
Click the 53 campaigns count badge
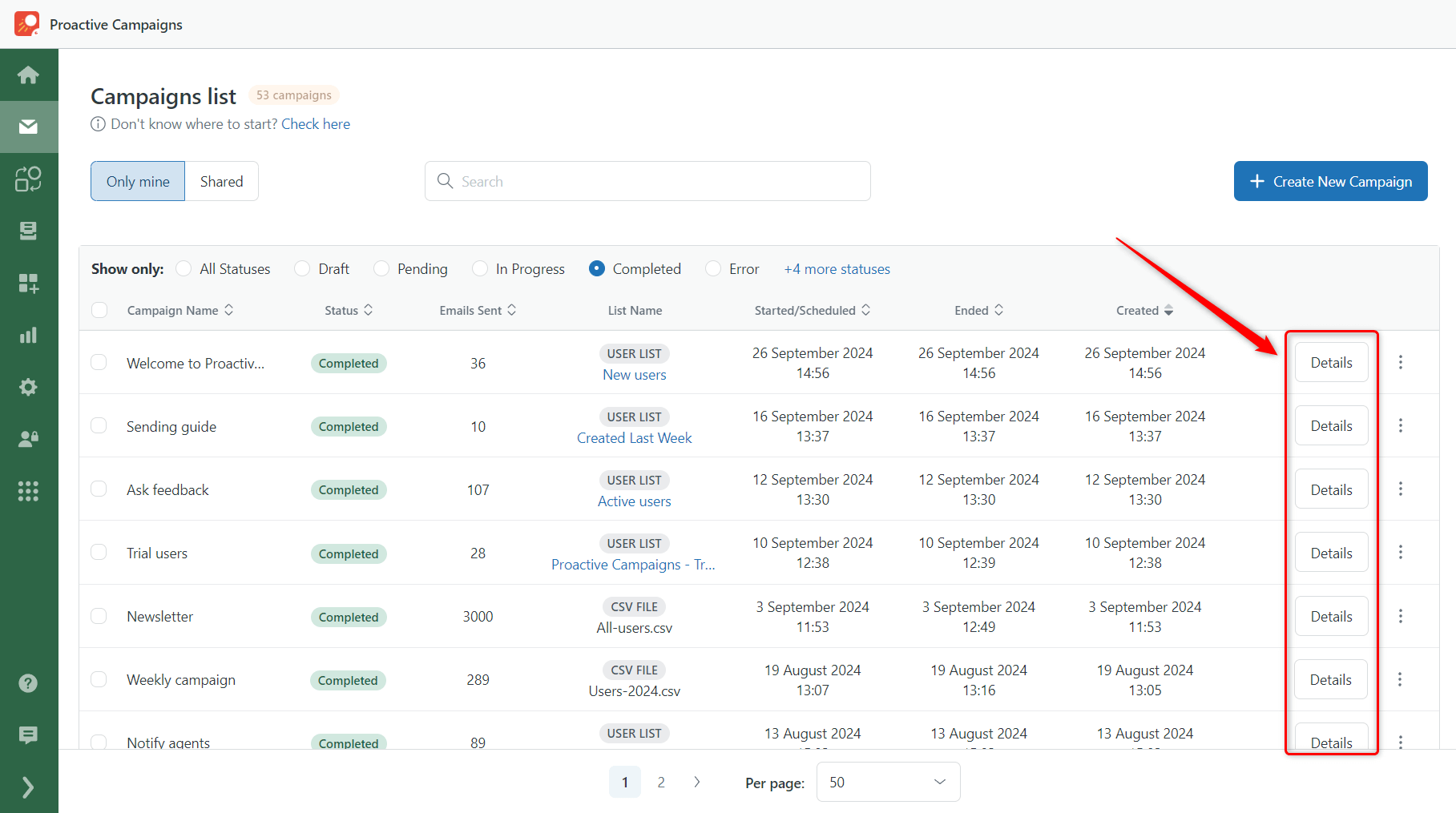(x=294, y=95)
